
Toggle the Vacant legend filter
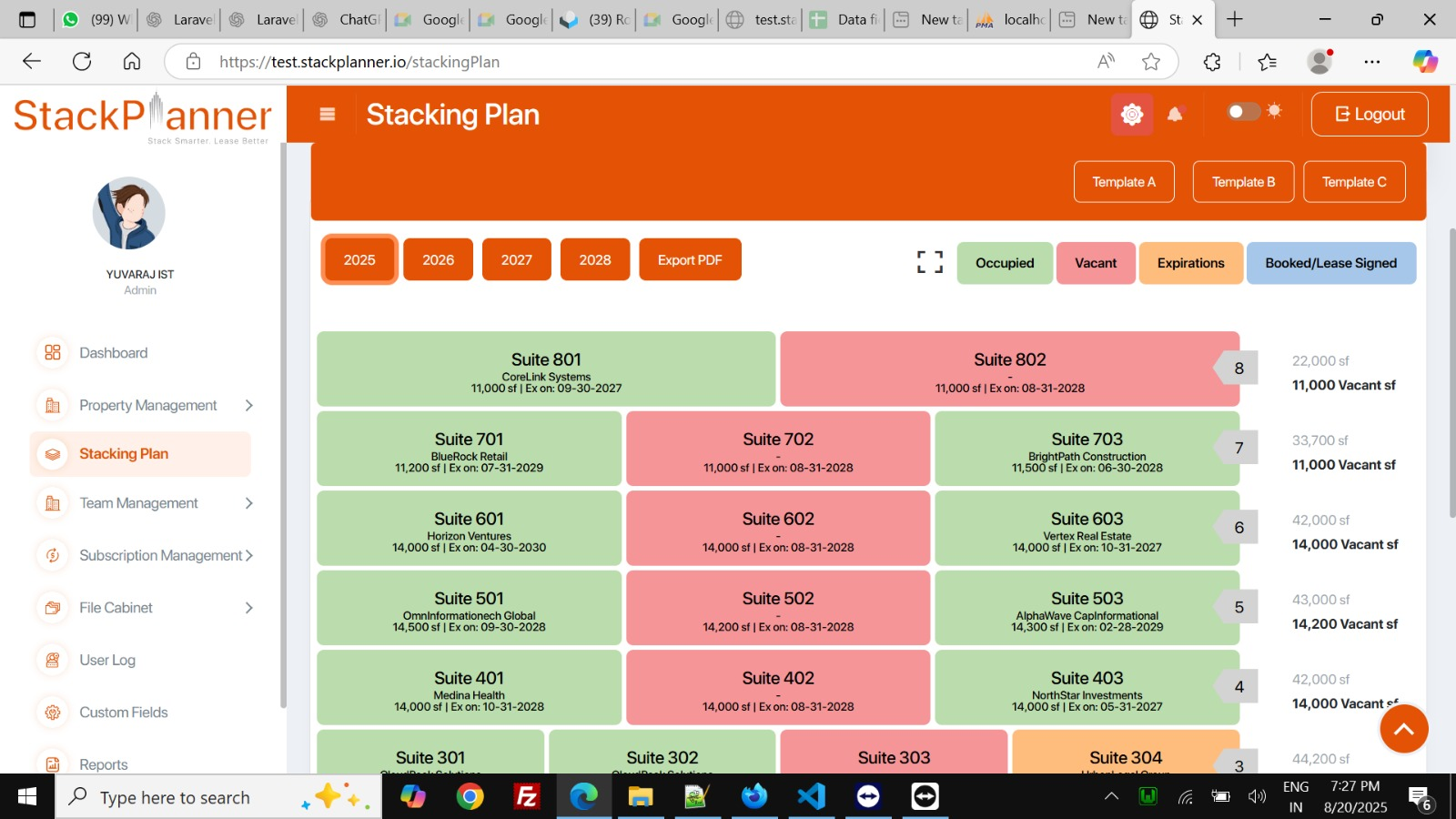[x=1095, y=263]
